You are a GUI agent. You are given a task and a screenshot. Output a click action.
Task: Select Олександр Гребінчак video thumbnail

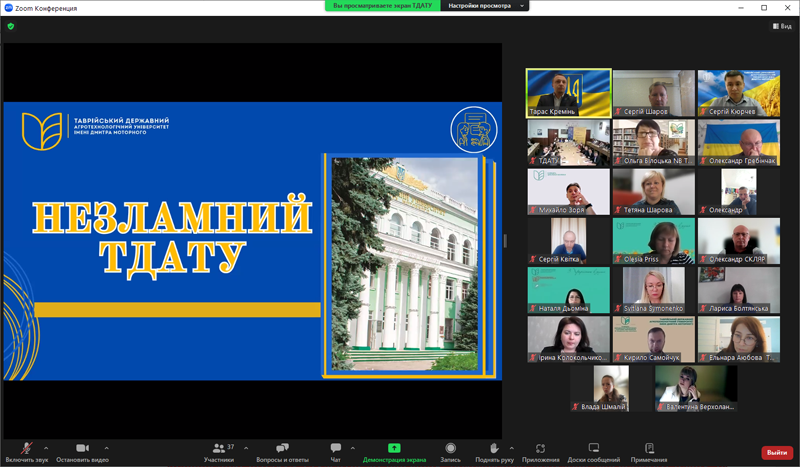[x=739, y=142]
